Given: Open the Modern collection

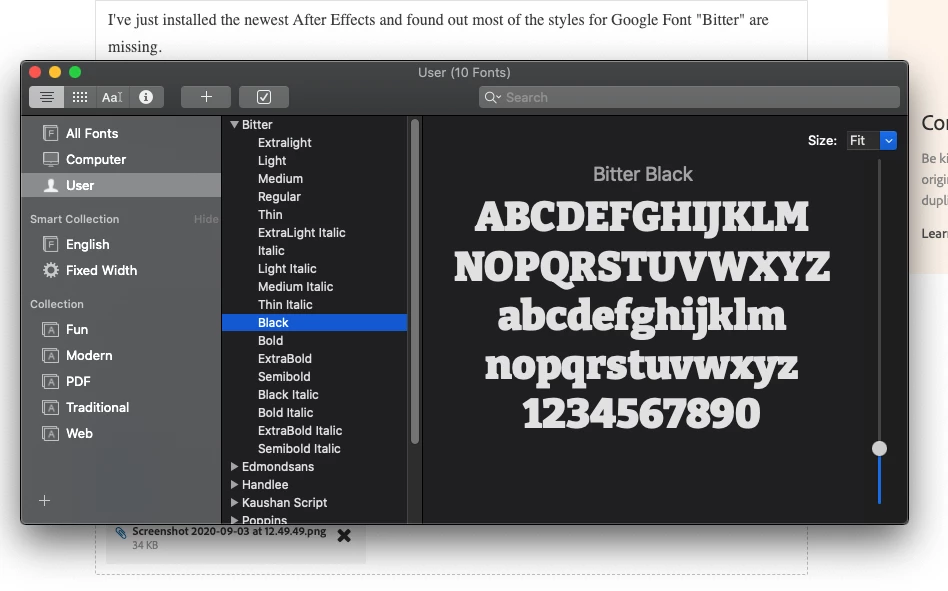Looking at the screenshot, I should [x=121, y=356].
